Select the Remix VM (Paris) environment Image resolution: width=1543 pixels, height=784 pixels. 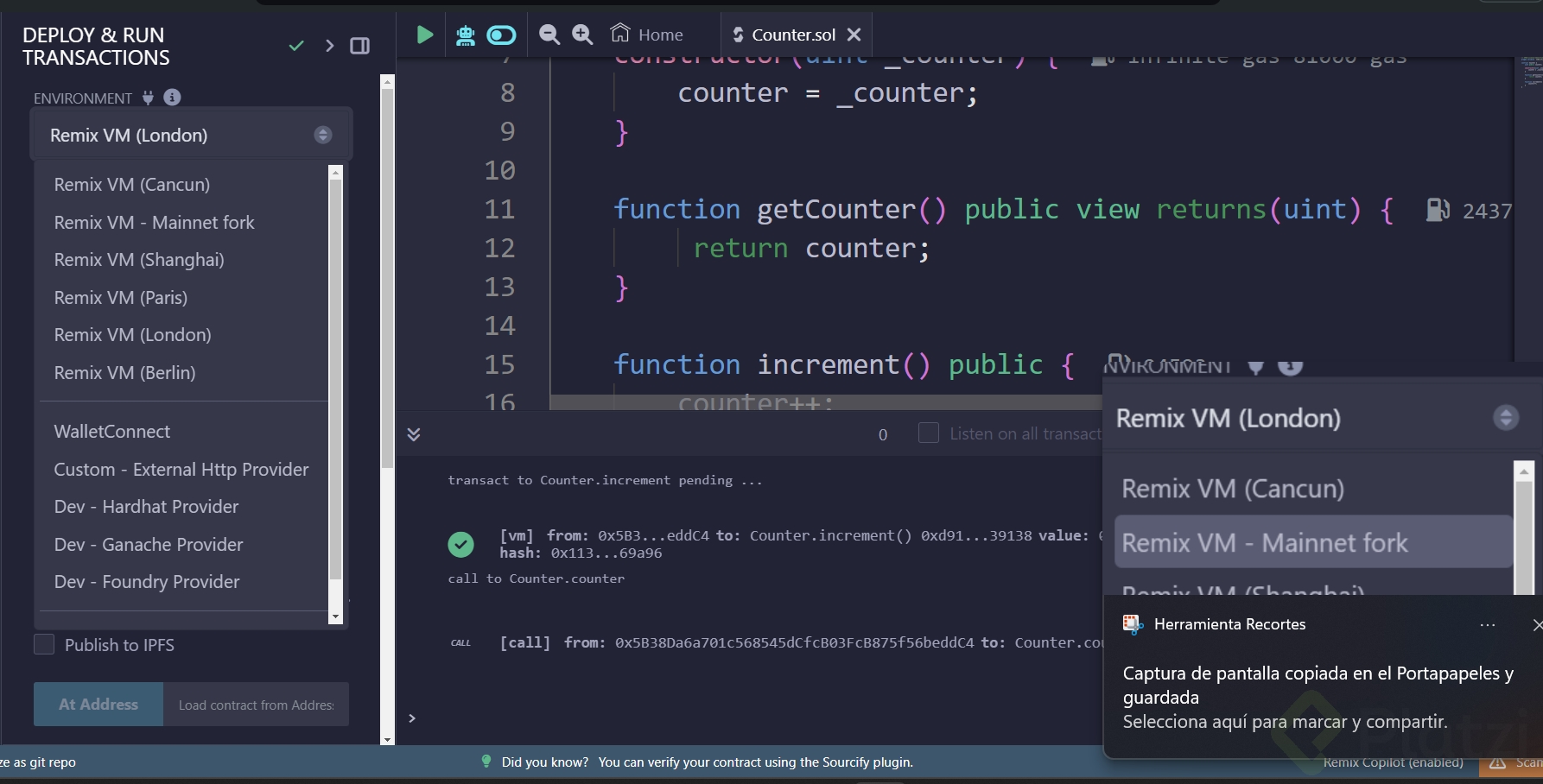pos(121,298)
